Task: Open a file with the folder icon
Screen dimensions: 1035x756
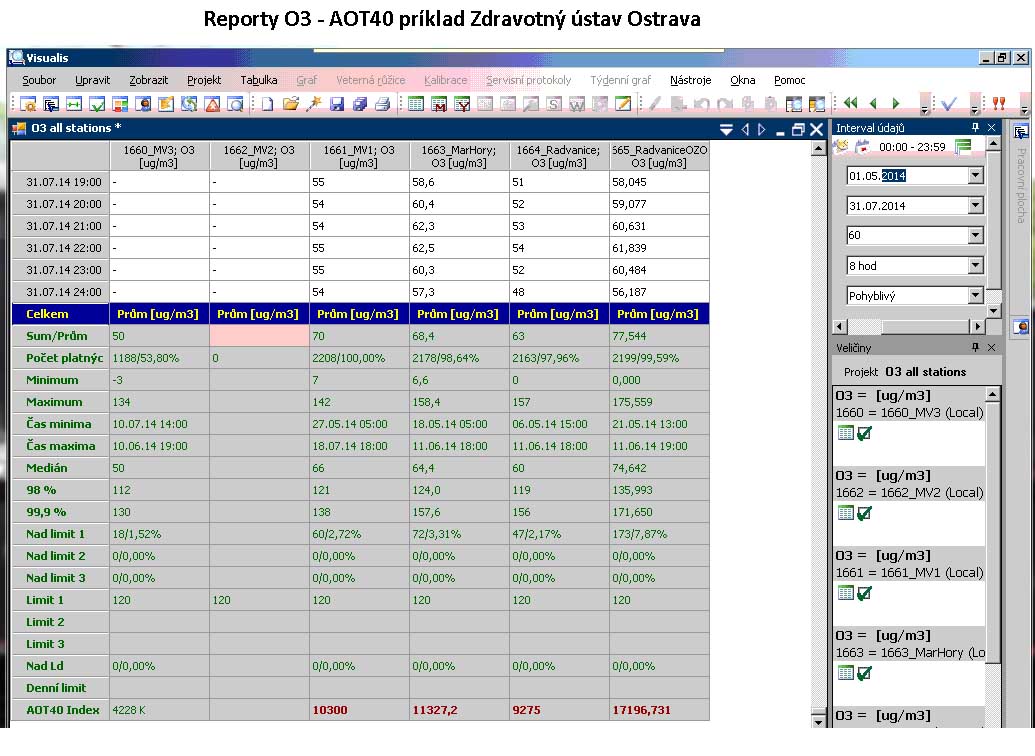Action: tap(290, 104)
